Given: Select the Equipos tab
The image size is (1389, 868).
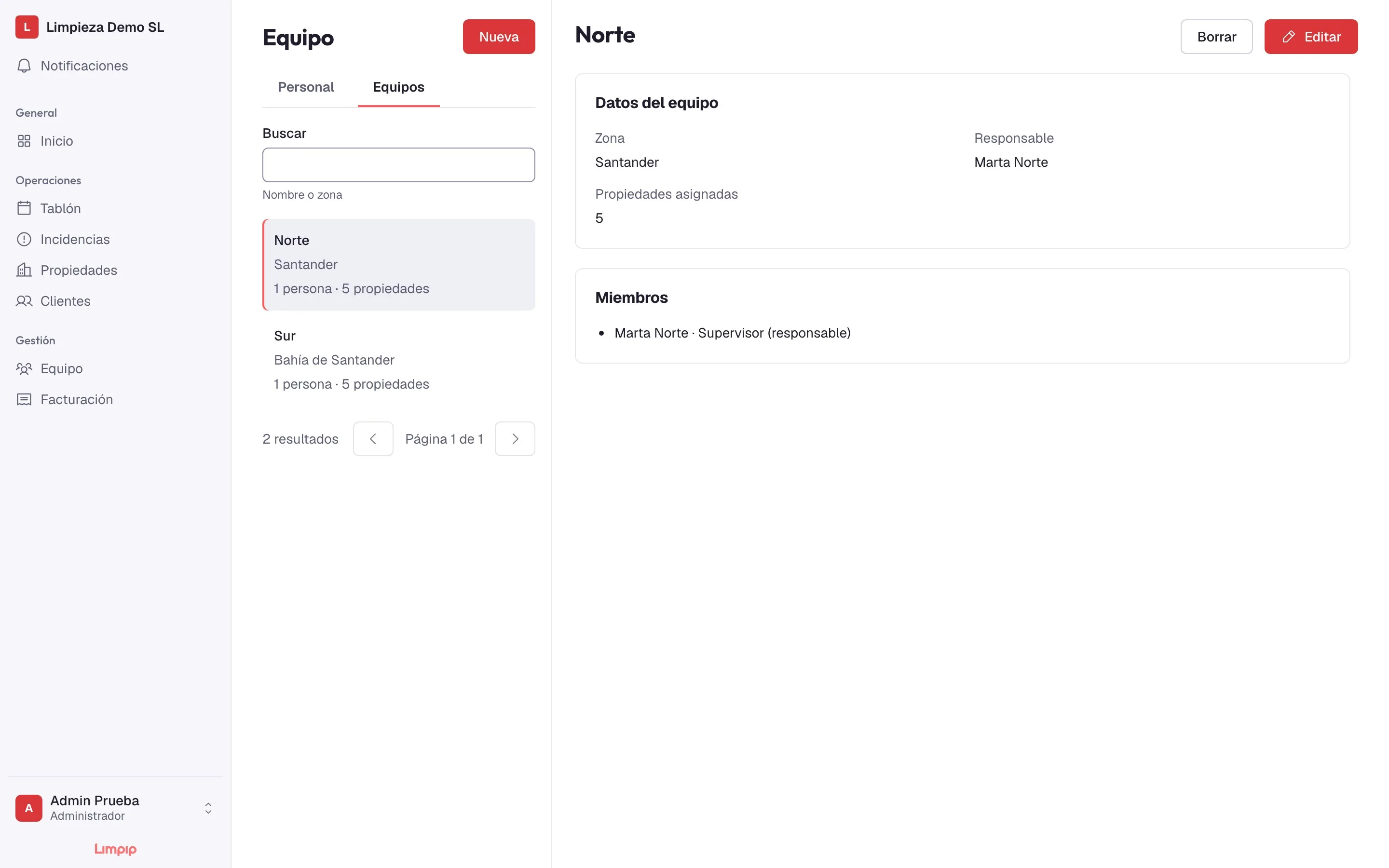Looking at the screenshot, I should click(x=398, y=87).
